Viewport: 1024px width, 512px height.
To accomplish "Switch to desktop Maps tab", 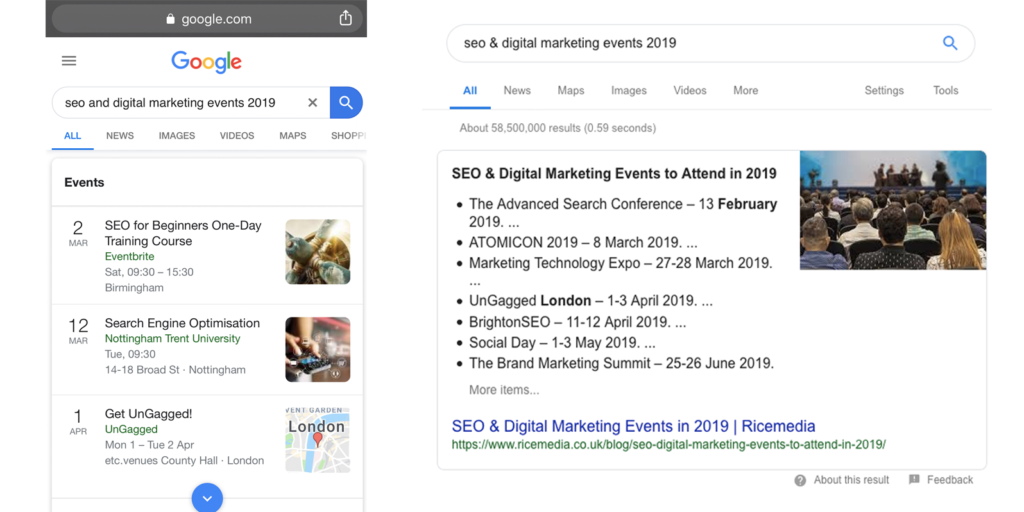I will 571,91.
